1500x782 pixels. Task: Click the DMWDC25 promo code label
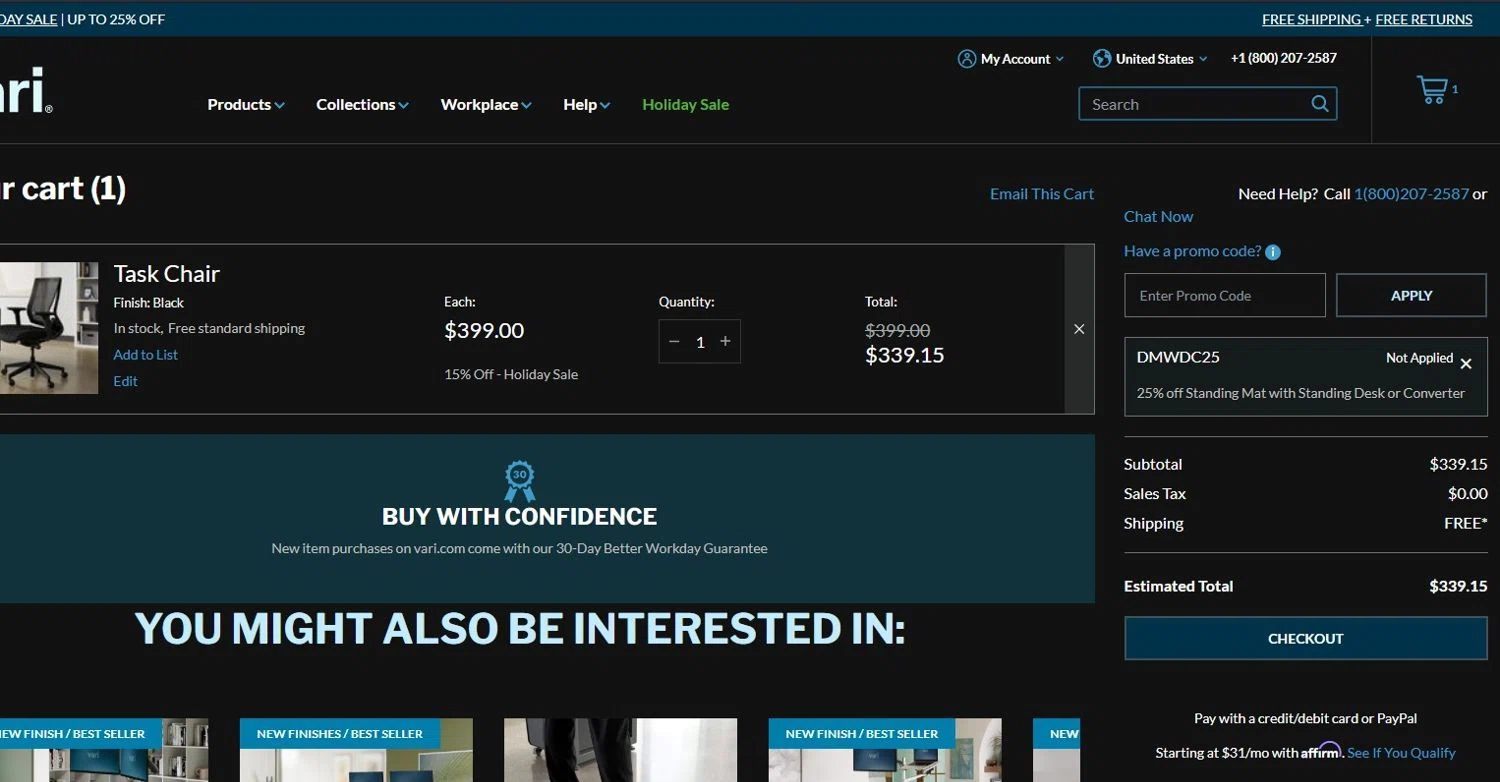pyautogui.click(x=1178, y=357)
